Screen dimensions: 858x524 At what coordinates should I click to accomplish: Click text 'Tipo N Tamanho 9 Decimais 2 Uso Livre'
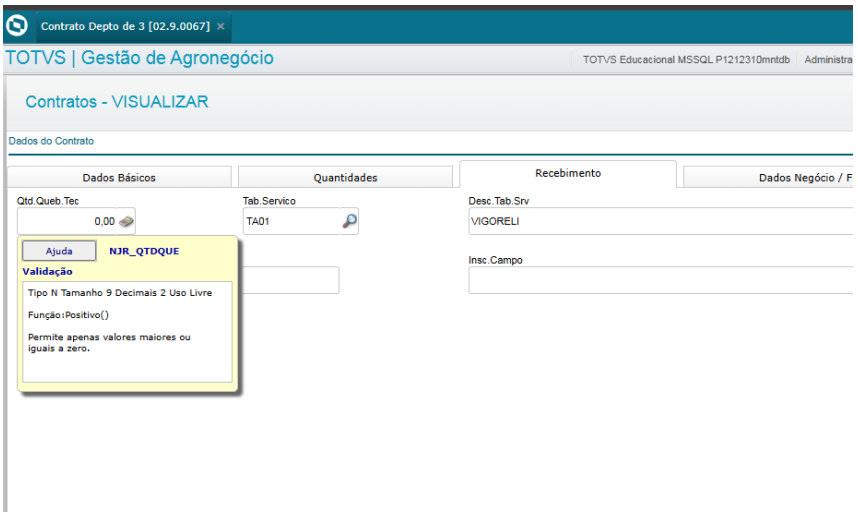tap(120, 293)
